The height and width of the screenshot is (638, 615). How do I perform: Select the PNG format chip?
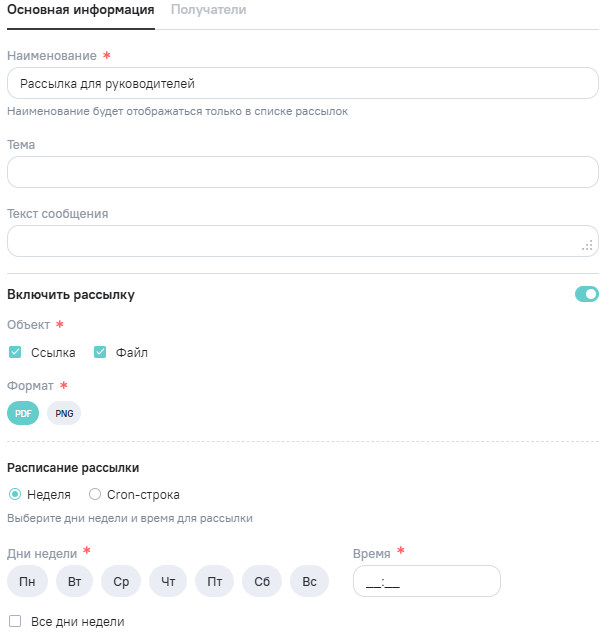[64, 413]
